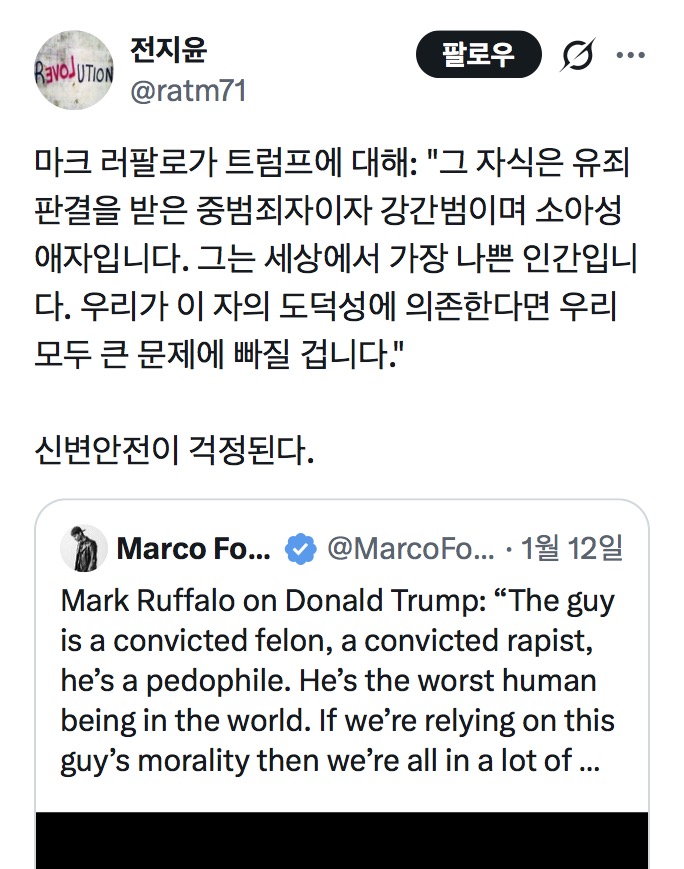
Task: Open 전지윤's REVOLUTION profile avatar
Action: [x=74, y=69]
